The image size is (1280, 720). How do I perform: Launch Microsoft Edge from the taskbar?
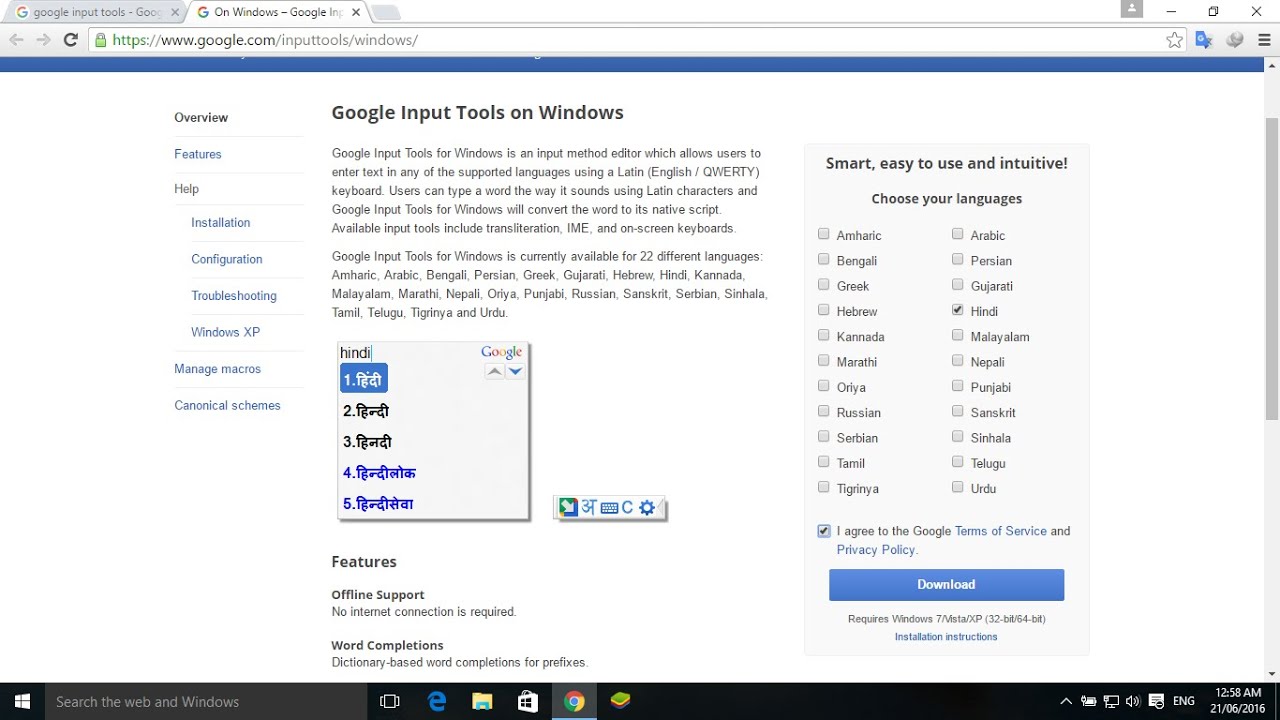click(437, 701)
